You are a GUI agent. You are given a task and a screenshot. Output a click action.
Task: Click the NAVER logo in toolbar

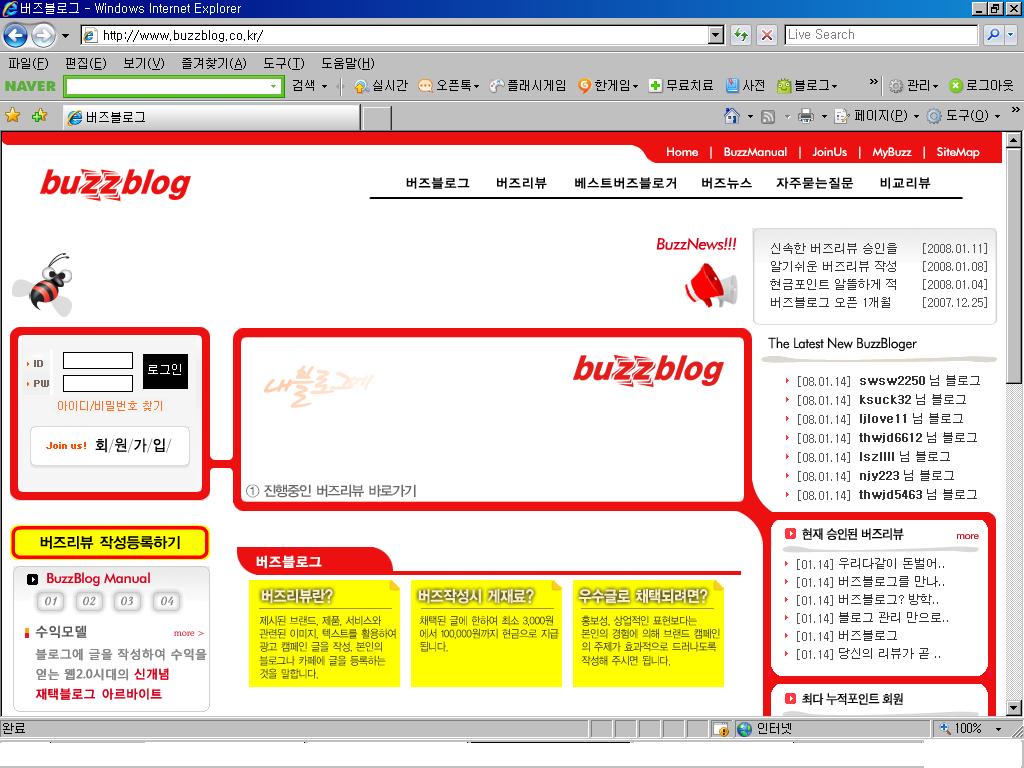30,86
